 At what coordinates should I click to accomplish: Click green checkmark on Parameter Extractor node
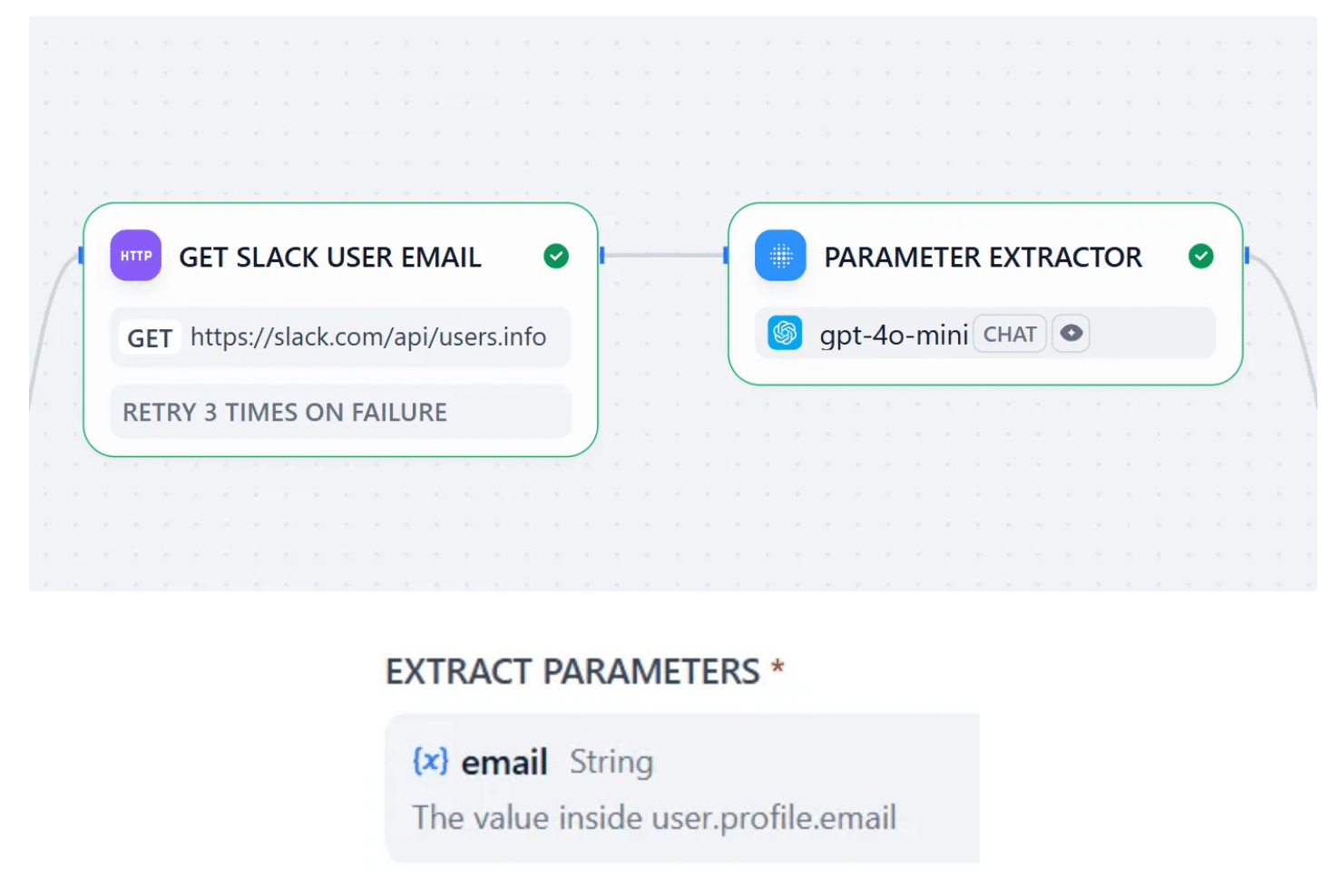pyautogui.click(x=1200, y=257)
